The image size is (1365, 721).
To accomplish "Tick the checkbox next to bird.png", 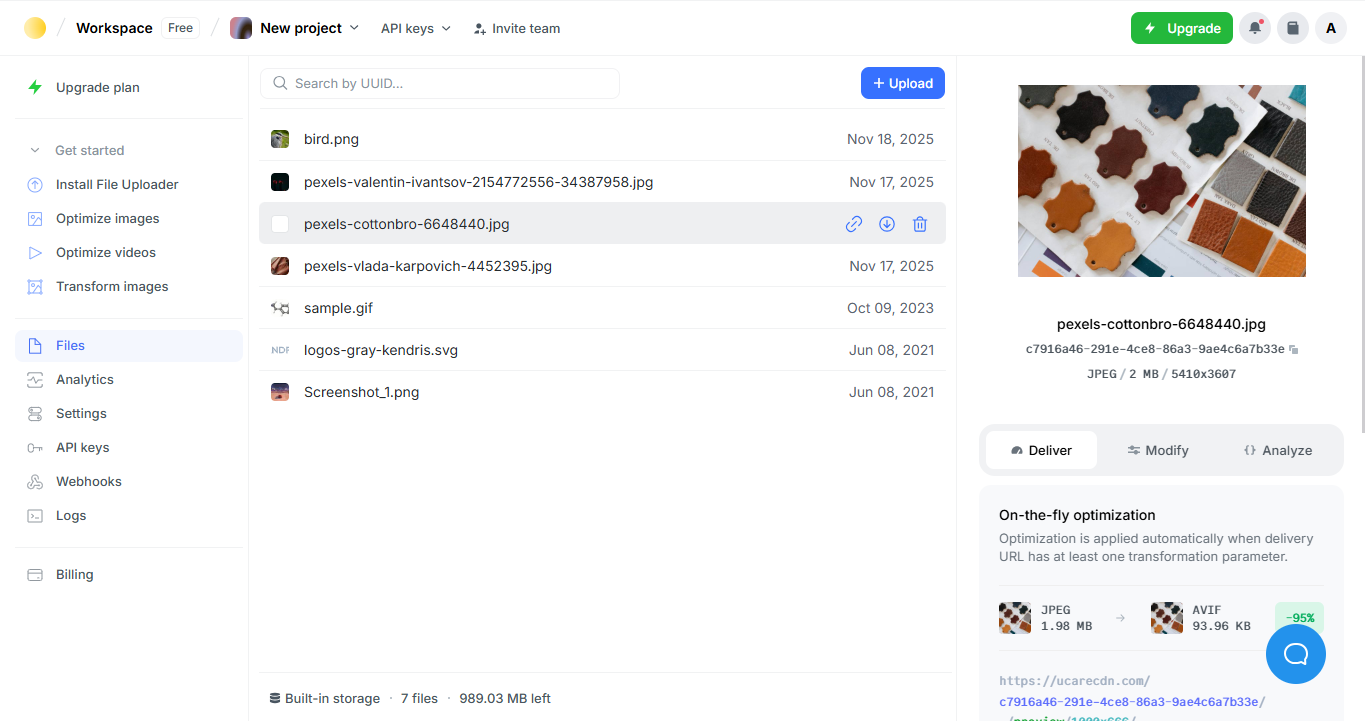I will click(x=280, y=138).
